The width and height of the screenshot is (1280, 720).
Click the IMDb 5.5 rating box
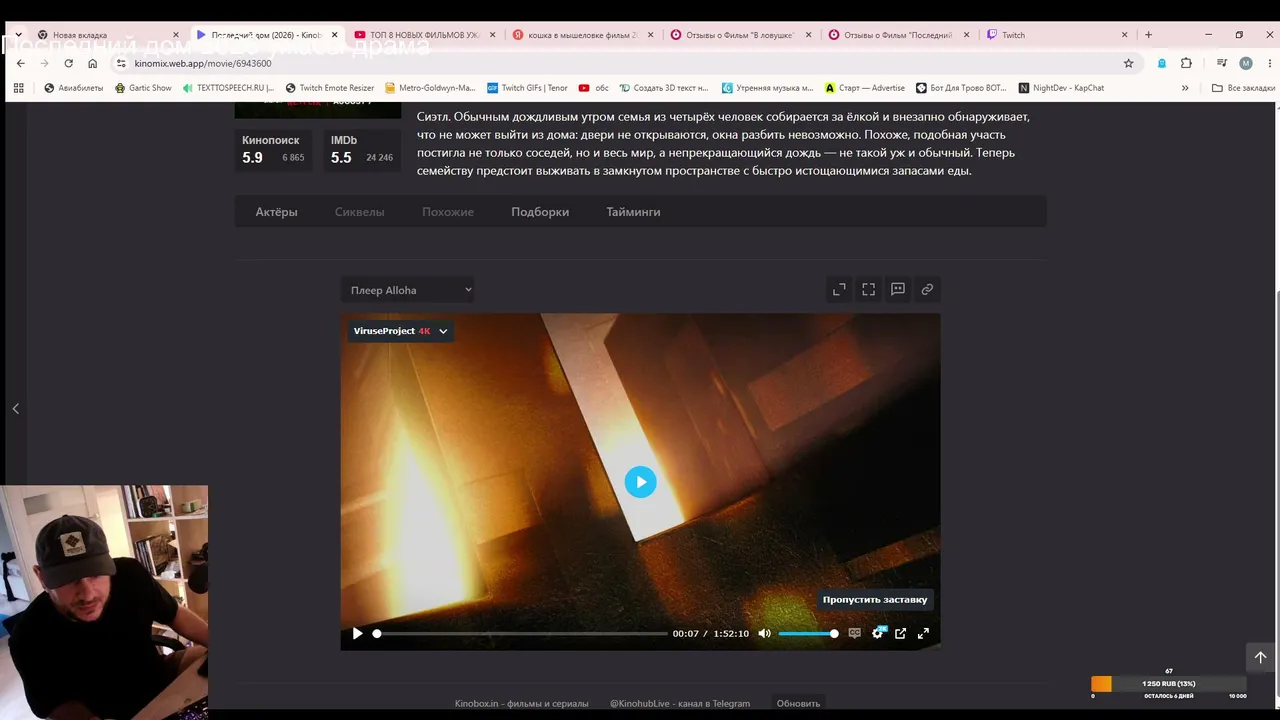tap(362, 150)
